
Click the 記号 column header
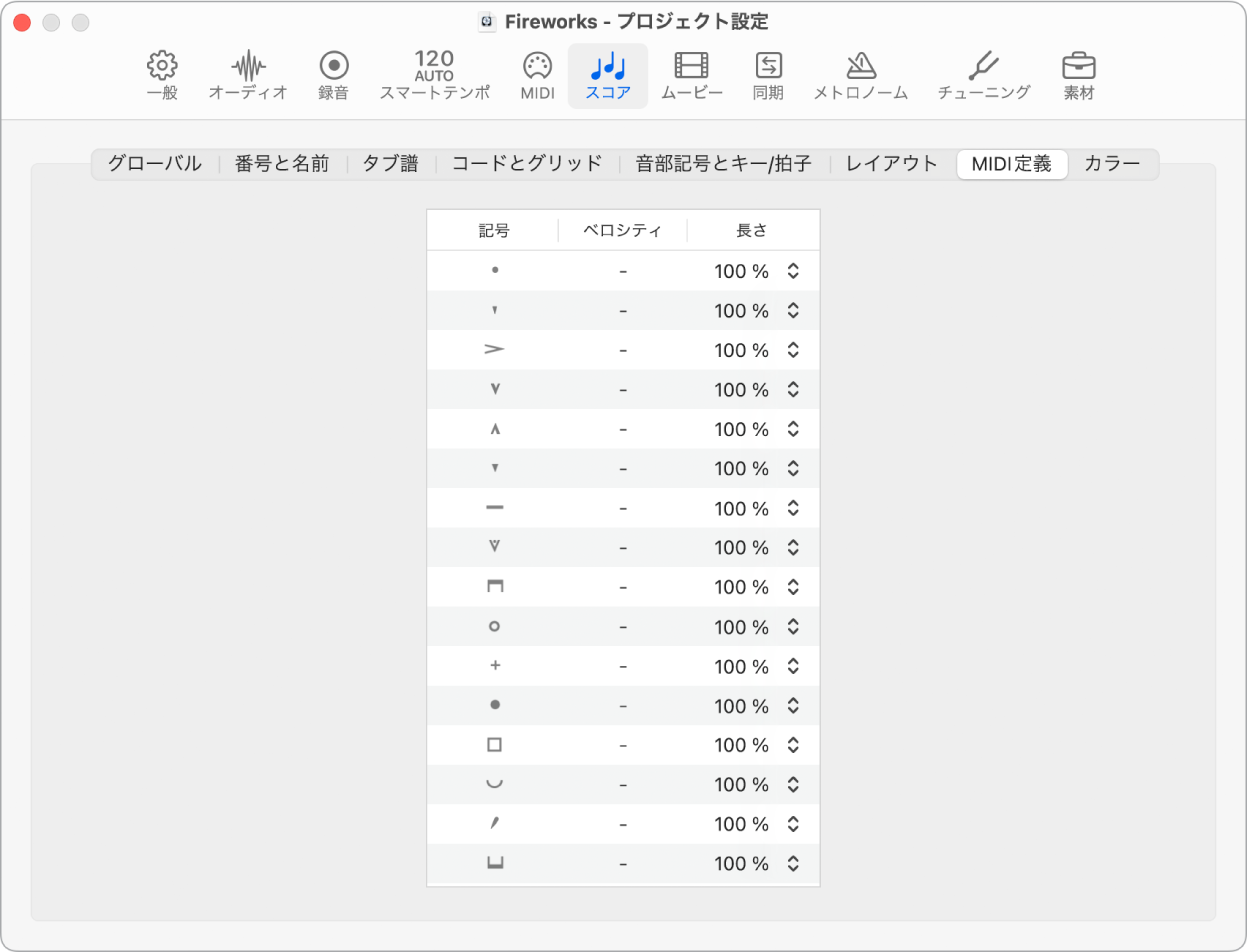tap(494, 229)
